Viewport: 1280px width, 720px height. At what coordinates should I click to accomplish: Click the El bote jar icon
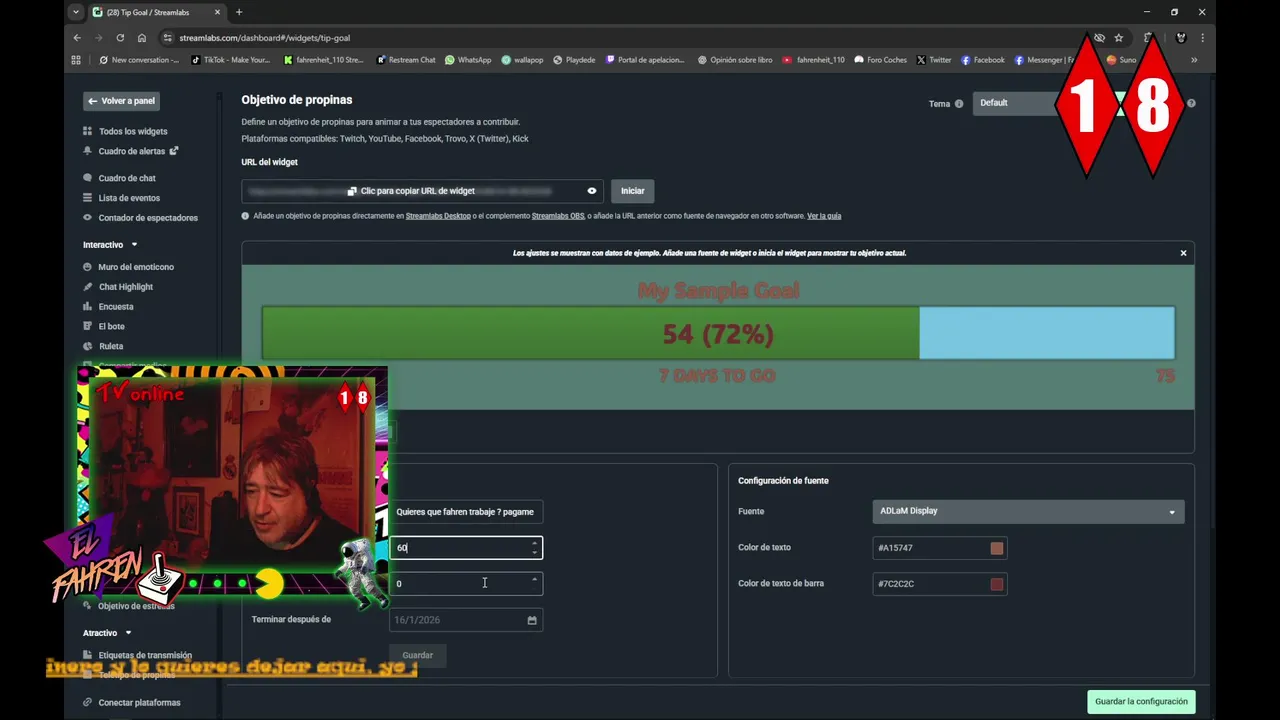tap(88, 326)
